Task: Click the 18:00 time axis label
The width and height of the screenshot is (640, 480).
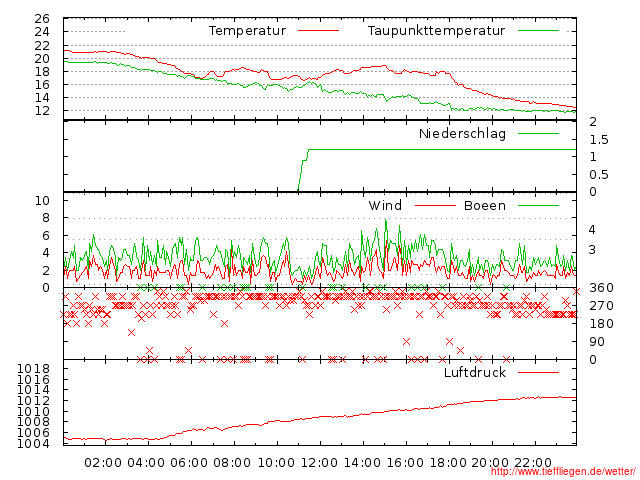Action: pyautogui.click(x=448, y=463)
